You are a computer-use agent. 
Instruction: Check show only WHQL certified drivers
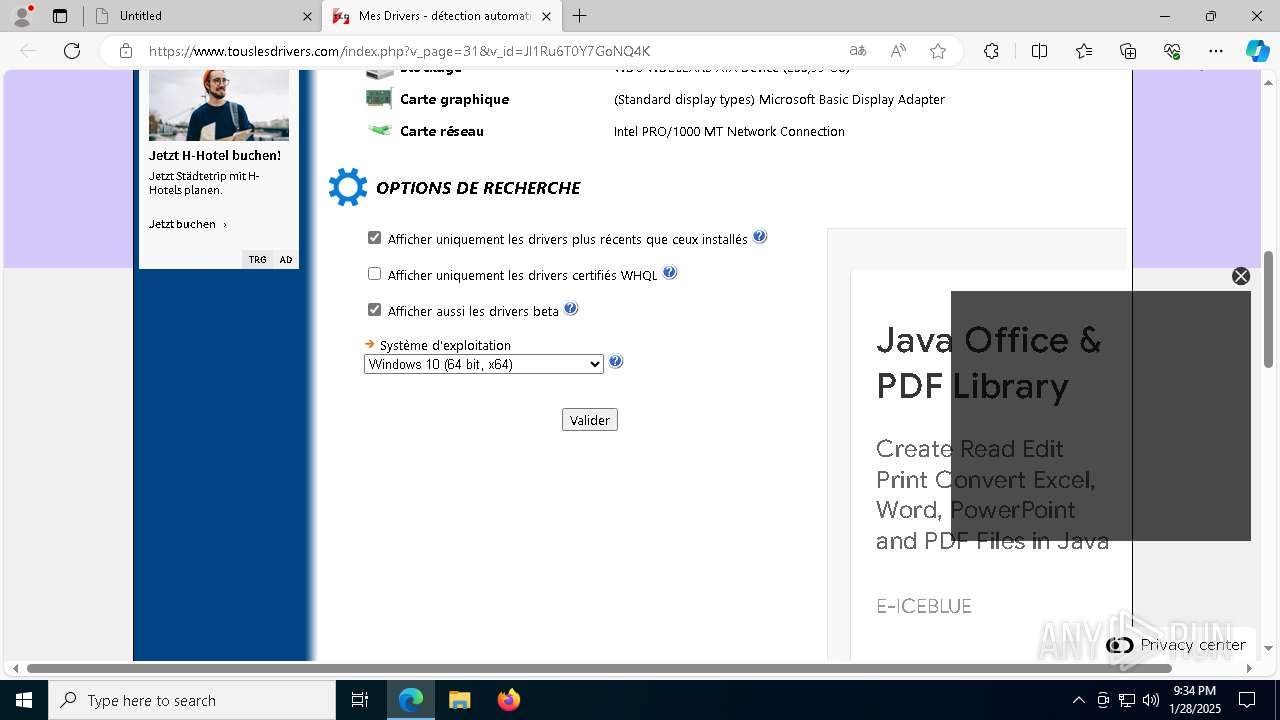coord(374,274)
